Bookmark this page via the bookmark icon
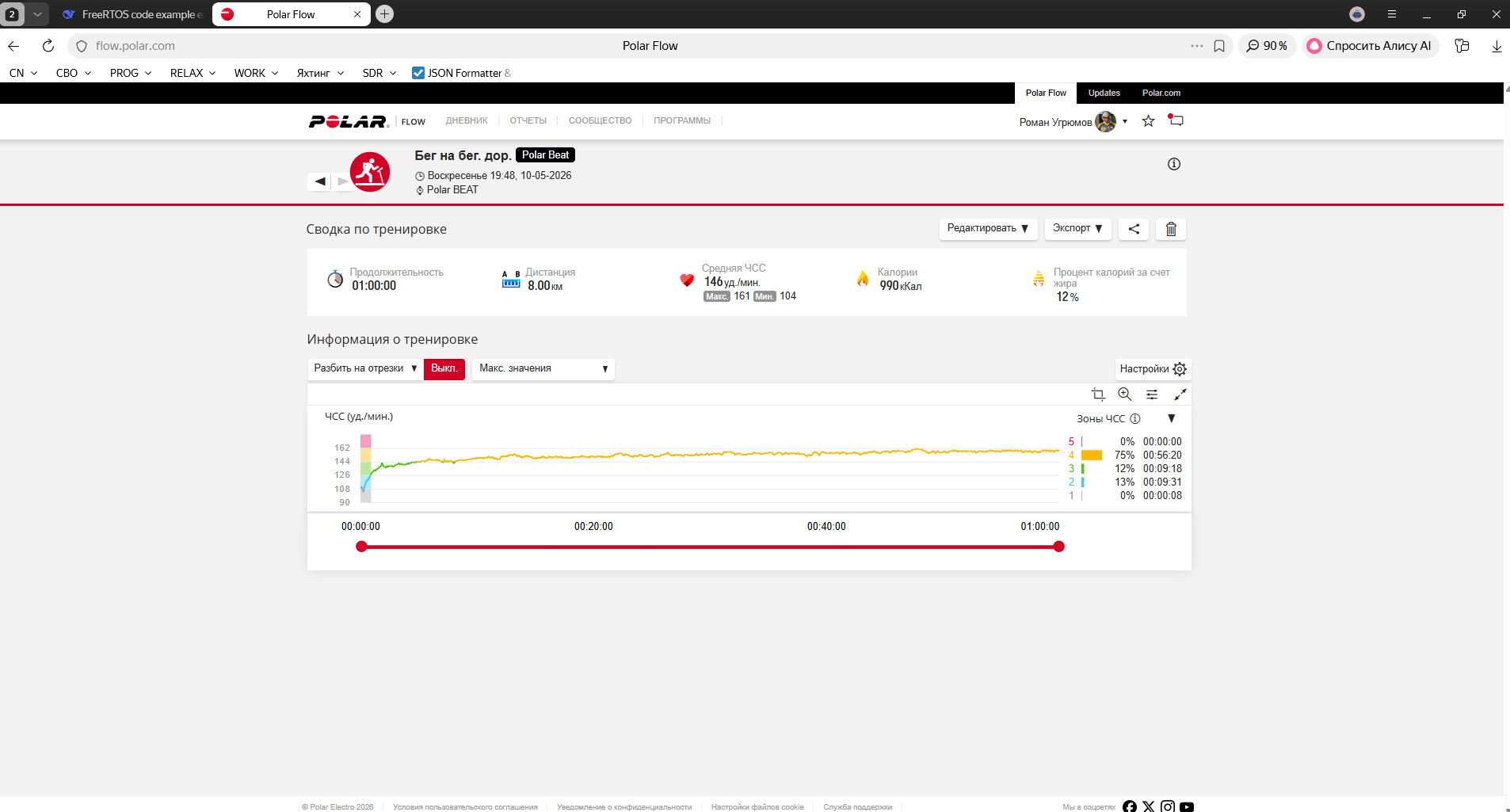1510x812 pixels. (1219, 46)
